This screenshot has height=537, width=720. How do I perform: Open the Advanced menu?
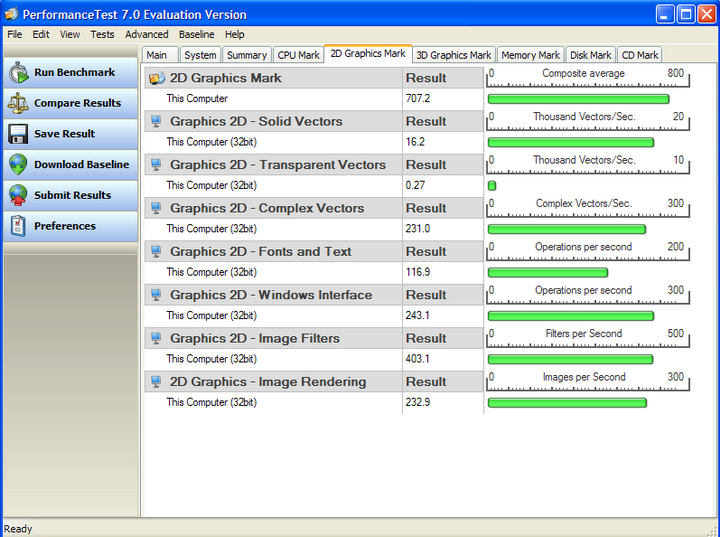point(146,34)
